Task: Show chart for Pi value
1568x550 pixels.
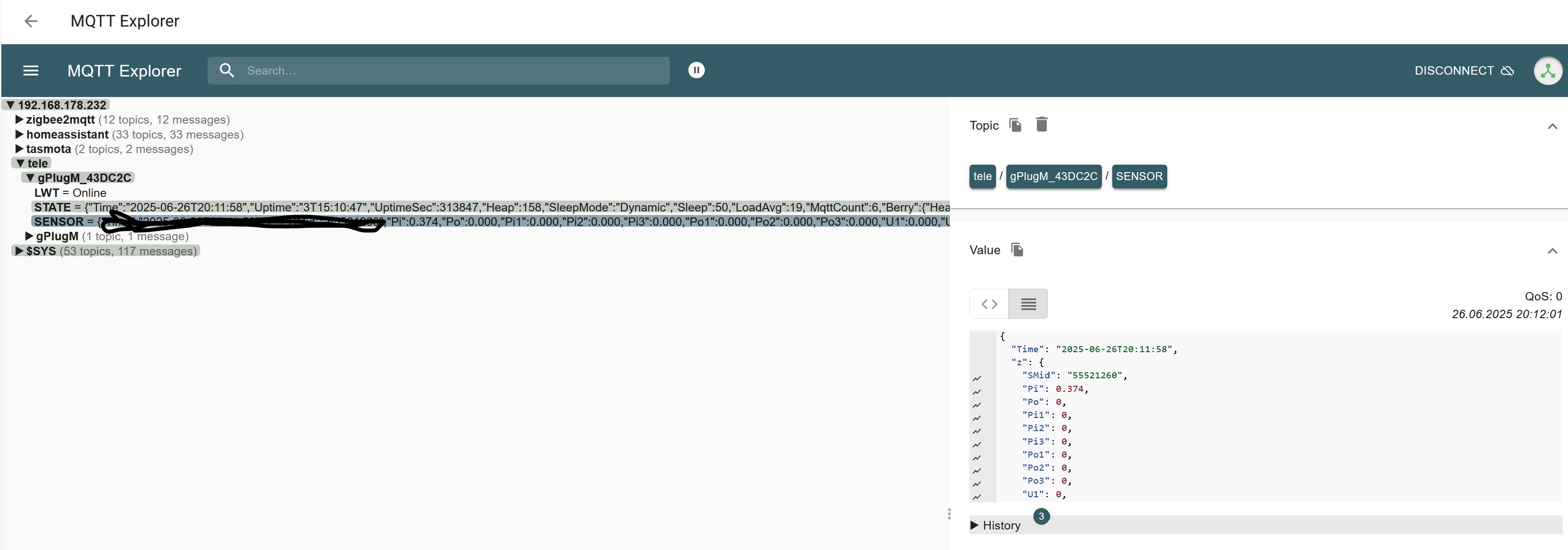Action: pyautogui.click(x=977, y=392)
